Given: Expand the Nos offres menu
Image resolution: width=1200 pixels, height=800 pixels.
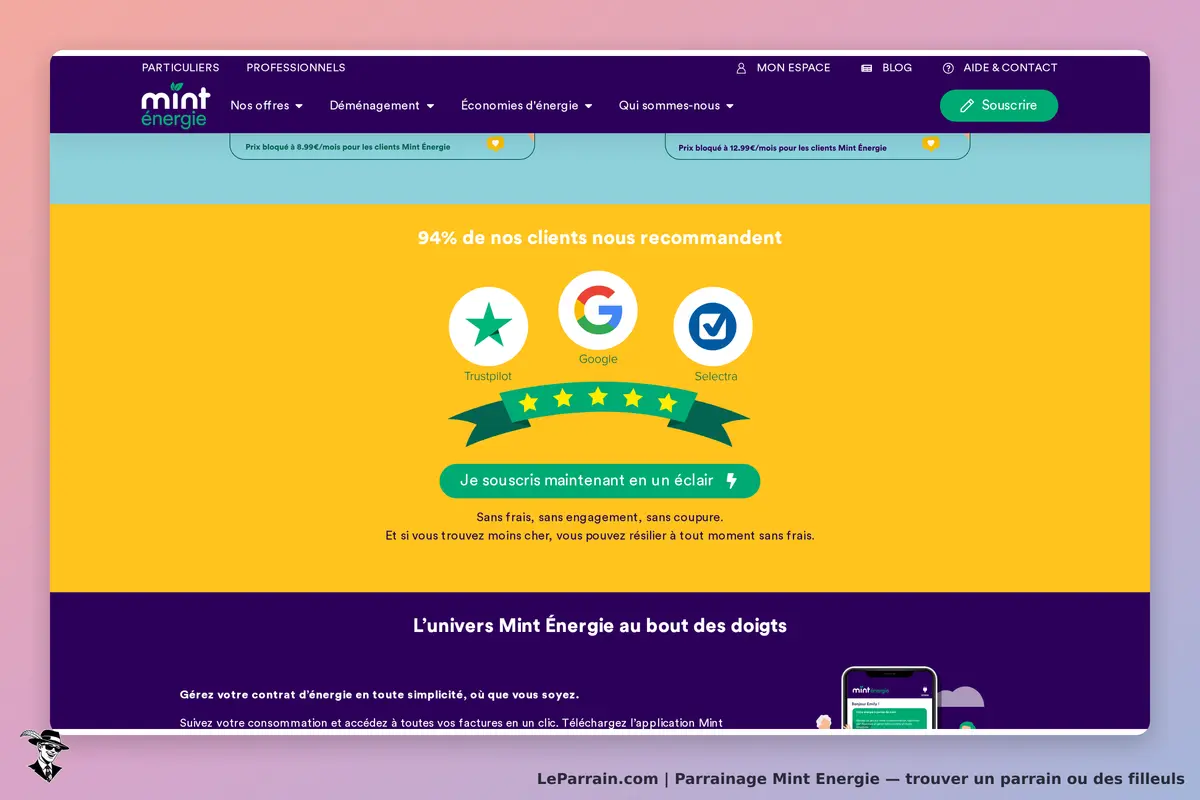Looking at the screenshot, I should 266,105.
